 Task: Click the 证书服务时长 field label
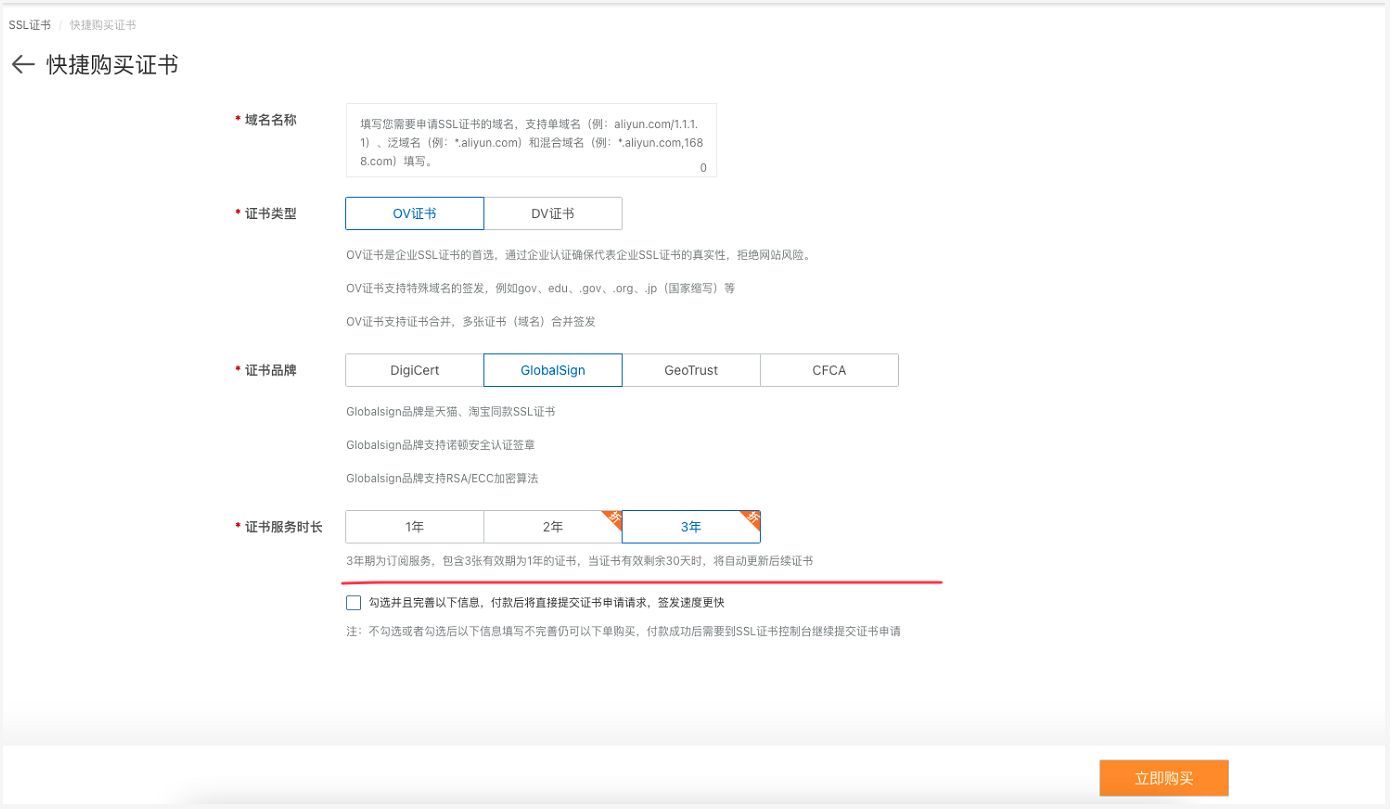[283, 526]
